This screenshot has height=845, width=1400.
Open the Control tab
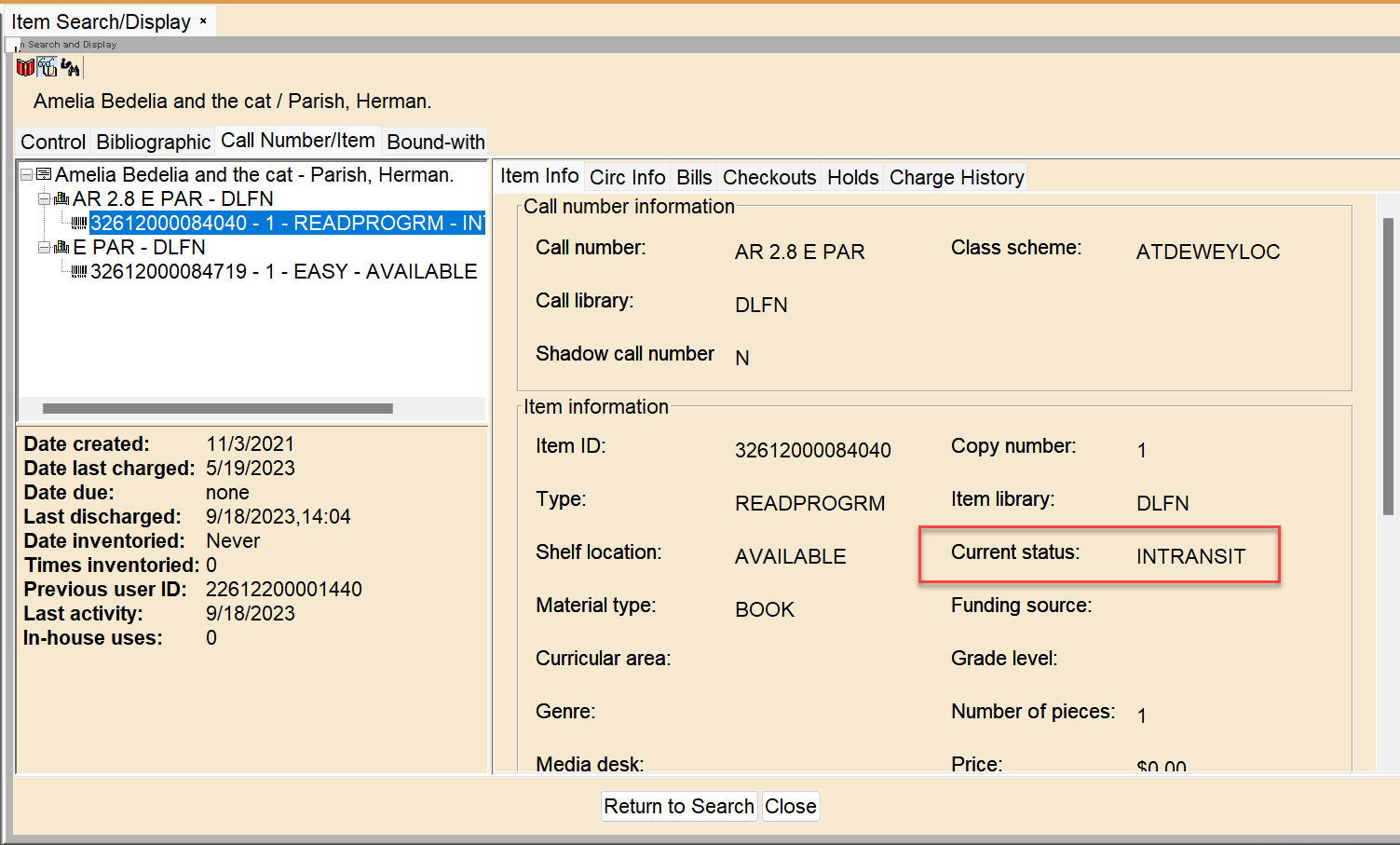53,142
